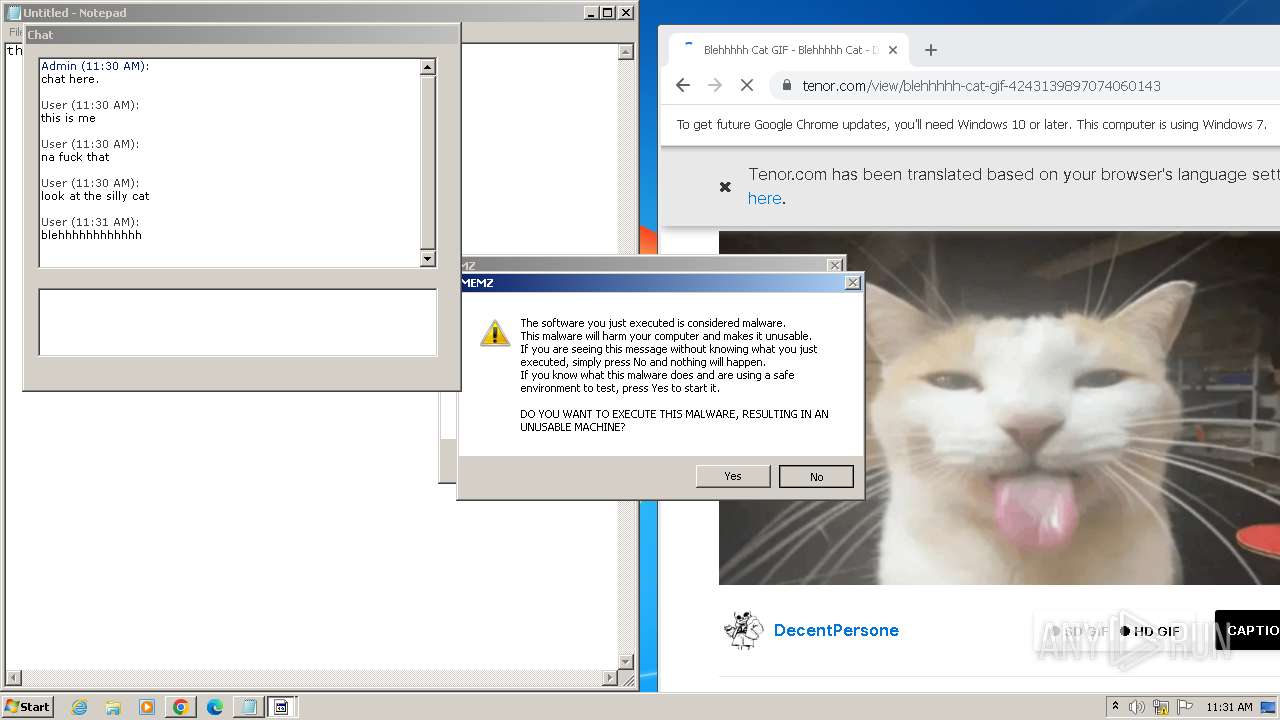Click the CAPTION button on Tenor

(1248, 630)
